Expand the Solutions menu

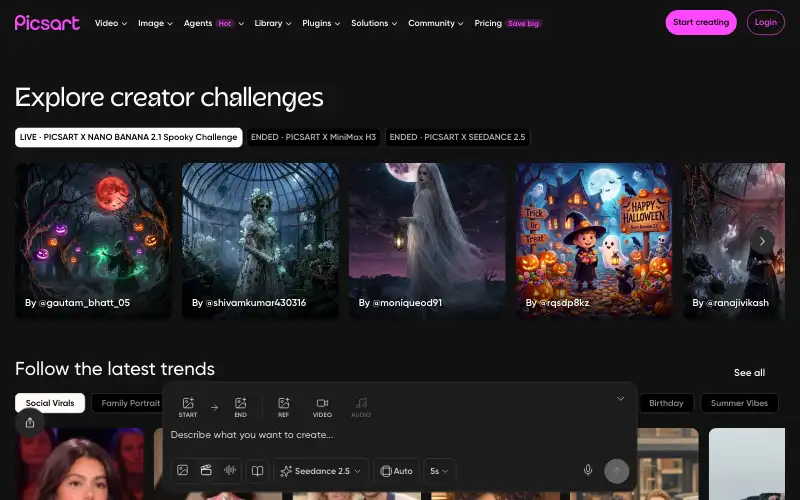pyautogui.click(x=374, y=23)
